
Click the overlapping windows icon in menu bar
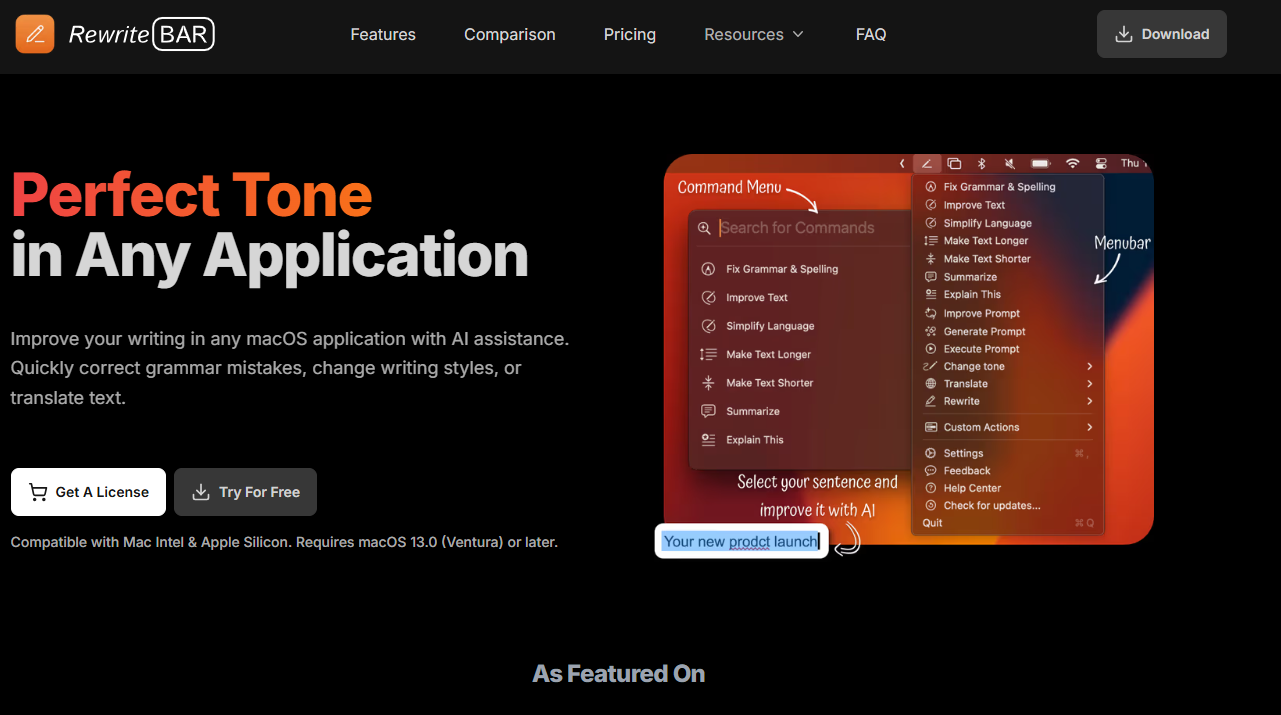(955, 164)
